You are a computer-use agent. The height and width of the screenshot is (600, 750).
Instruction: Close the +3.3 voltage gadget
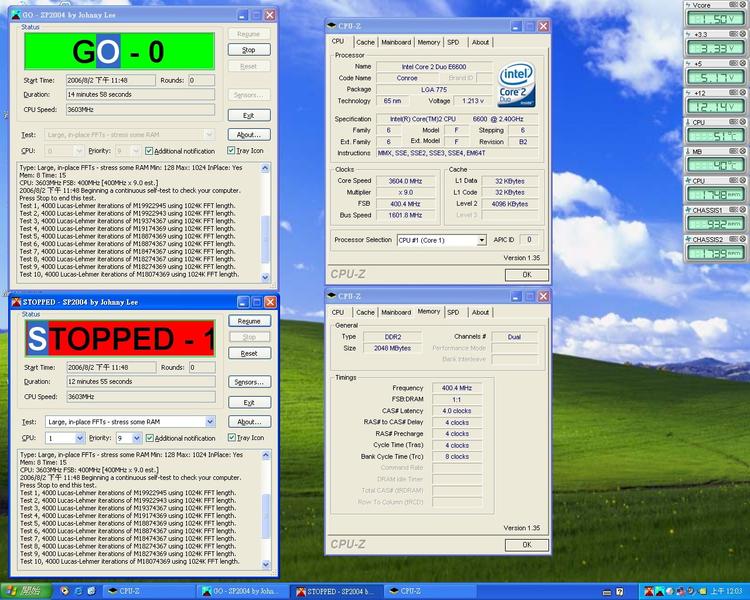point(743,34)
